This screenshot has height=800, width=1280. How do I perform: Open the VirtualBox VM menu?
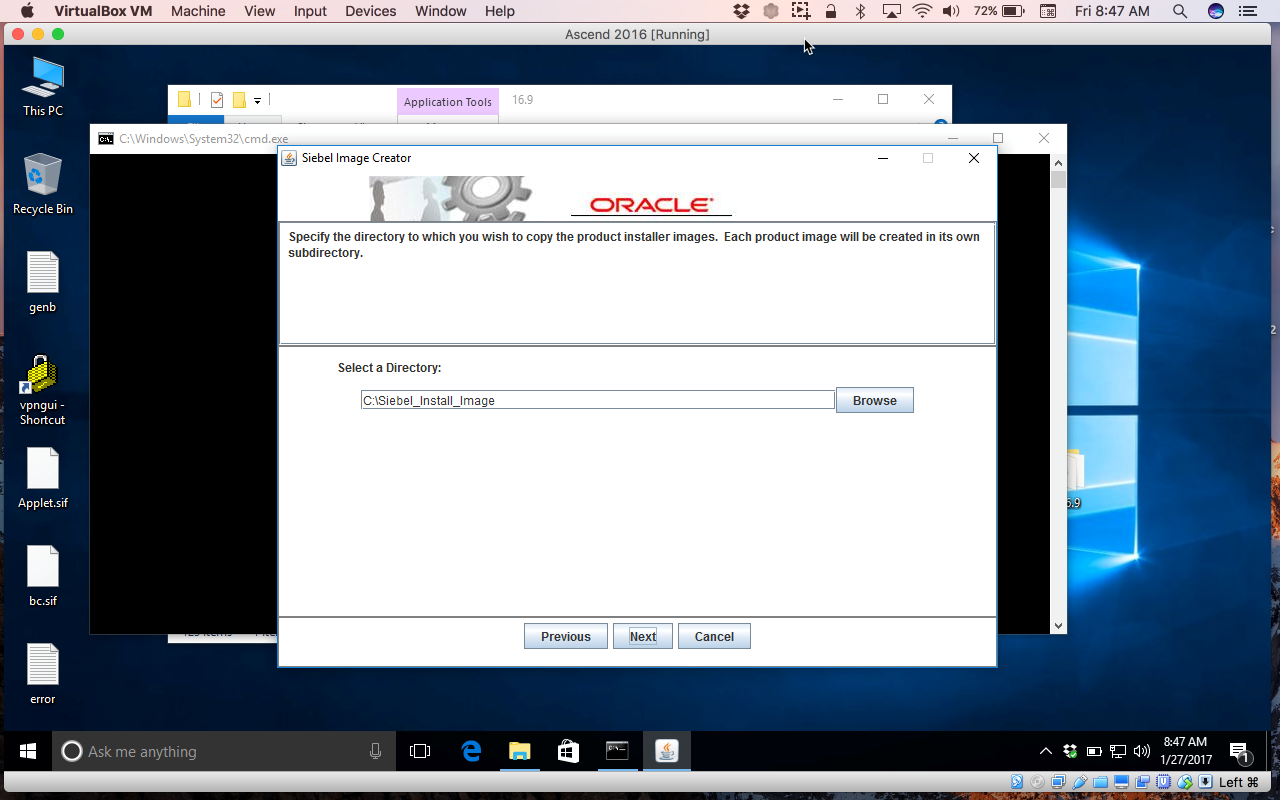coord(103,11)
